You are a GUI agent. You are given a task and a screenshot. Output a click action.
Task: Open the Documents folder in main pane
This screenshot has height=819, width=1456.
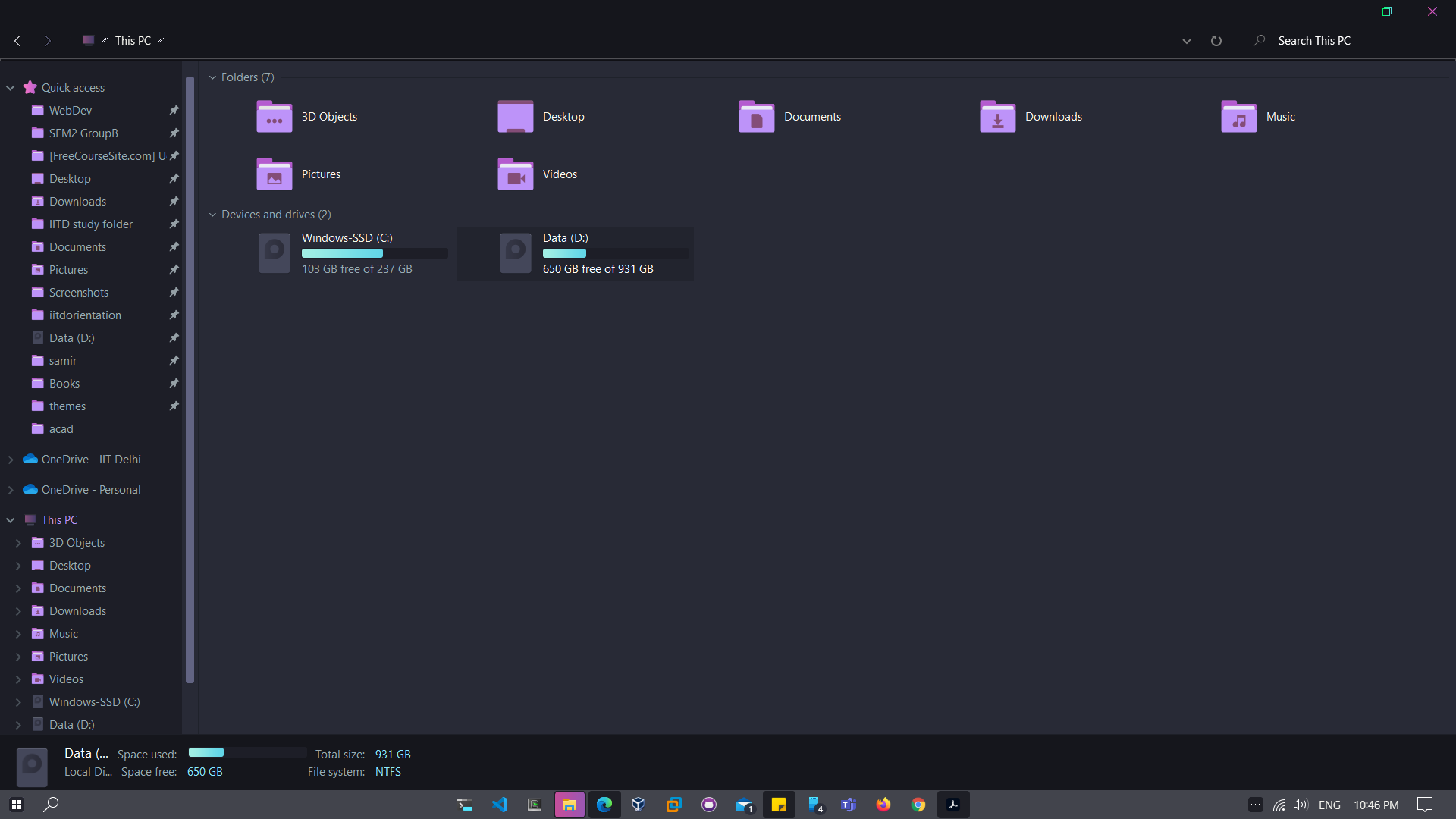790,117
